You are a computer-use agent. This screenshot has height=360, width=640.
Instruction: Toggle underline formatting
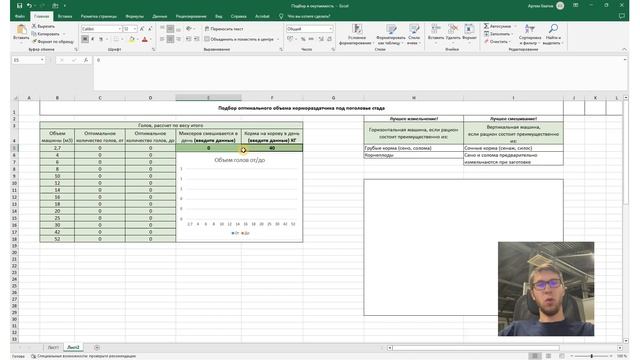click(x=101, y=39)
